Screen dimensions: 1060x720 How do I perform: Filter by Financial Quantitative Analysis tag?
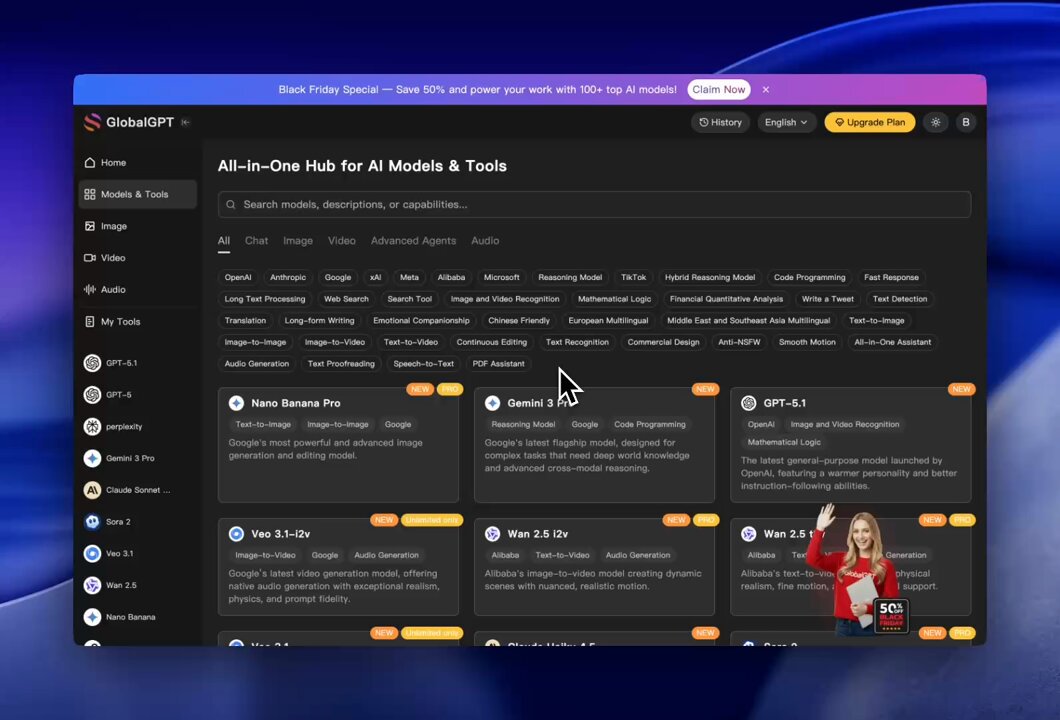coord(726,299)
